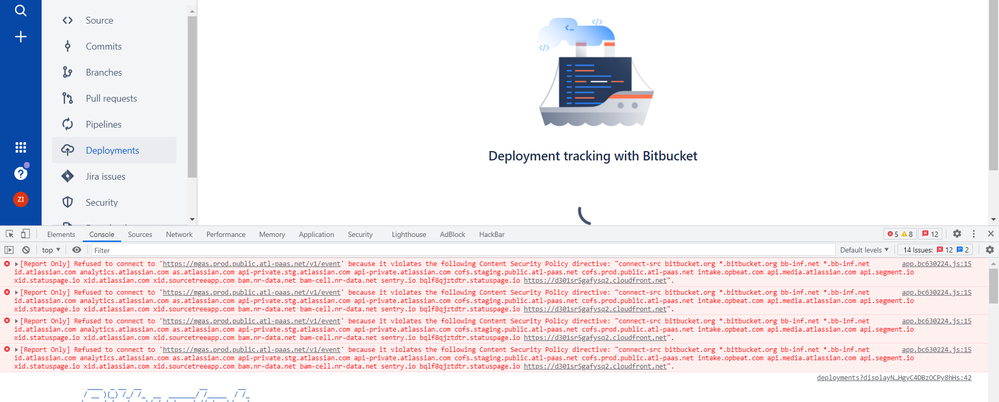Switch to the Elements tab
Viewport: 999px width, 402px height.
pos(61,234)
